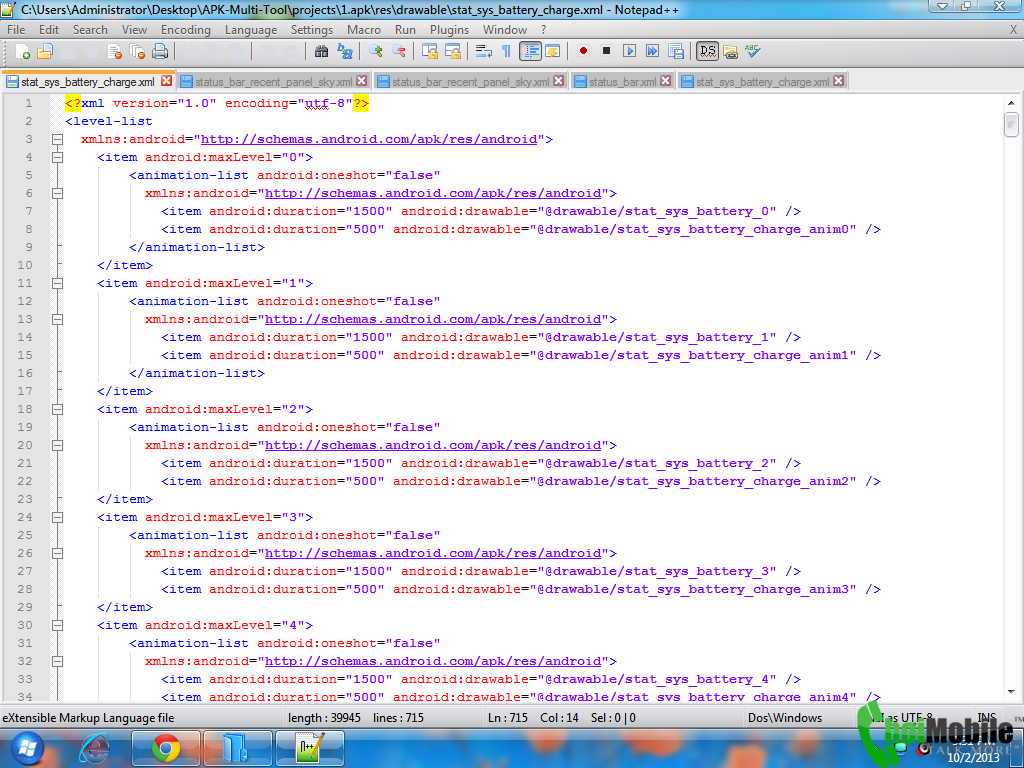Enable synchronize horizontal scrolling icon
This screenshot has height=768, width=1024.
click(x=453, y=51)
